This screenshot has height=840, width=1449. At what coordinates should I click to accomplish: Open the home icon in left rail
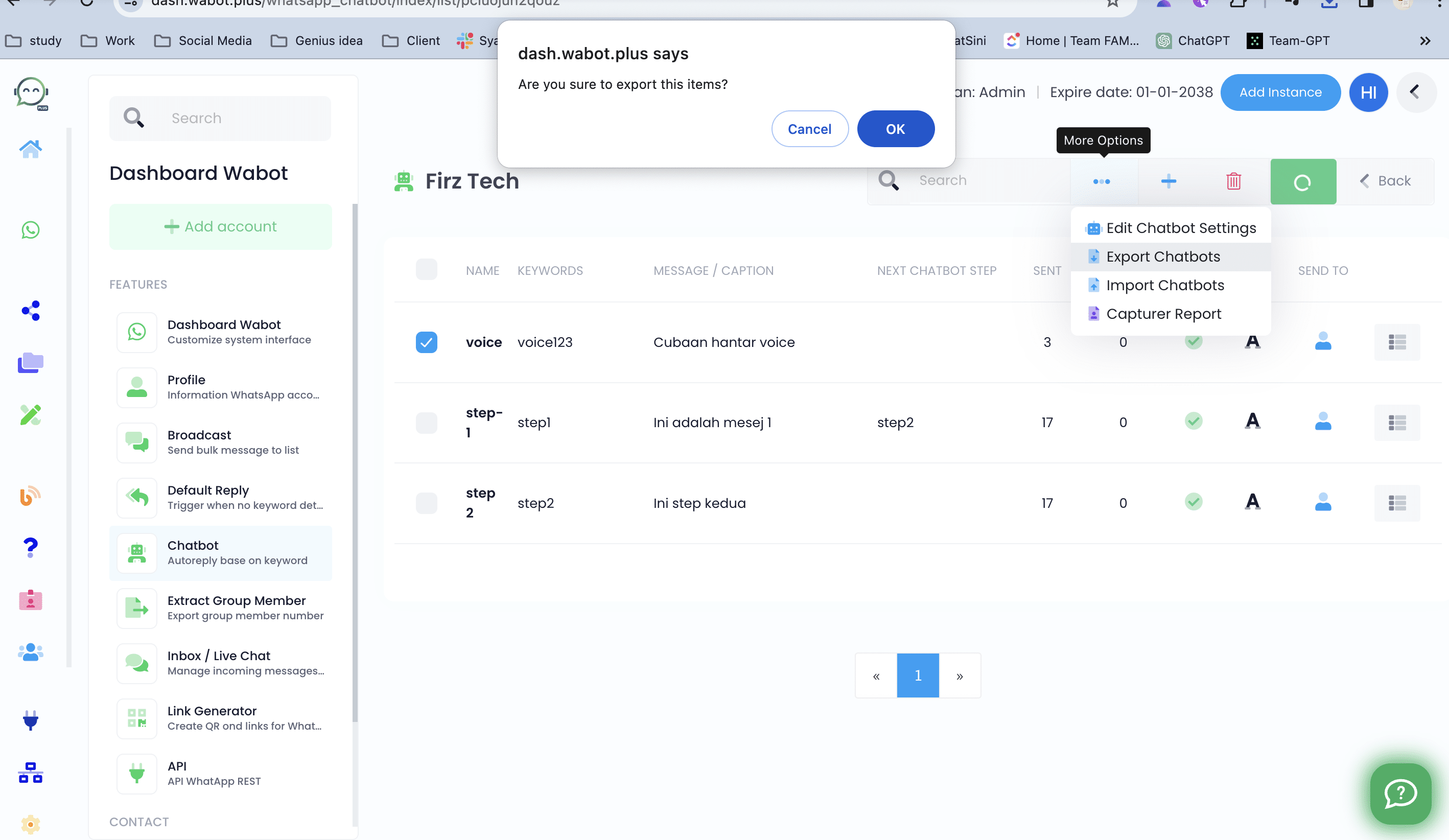pos(31,149)
